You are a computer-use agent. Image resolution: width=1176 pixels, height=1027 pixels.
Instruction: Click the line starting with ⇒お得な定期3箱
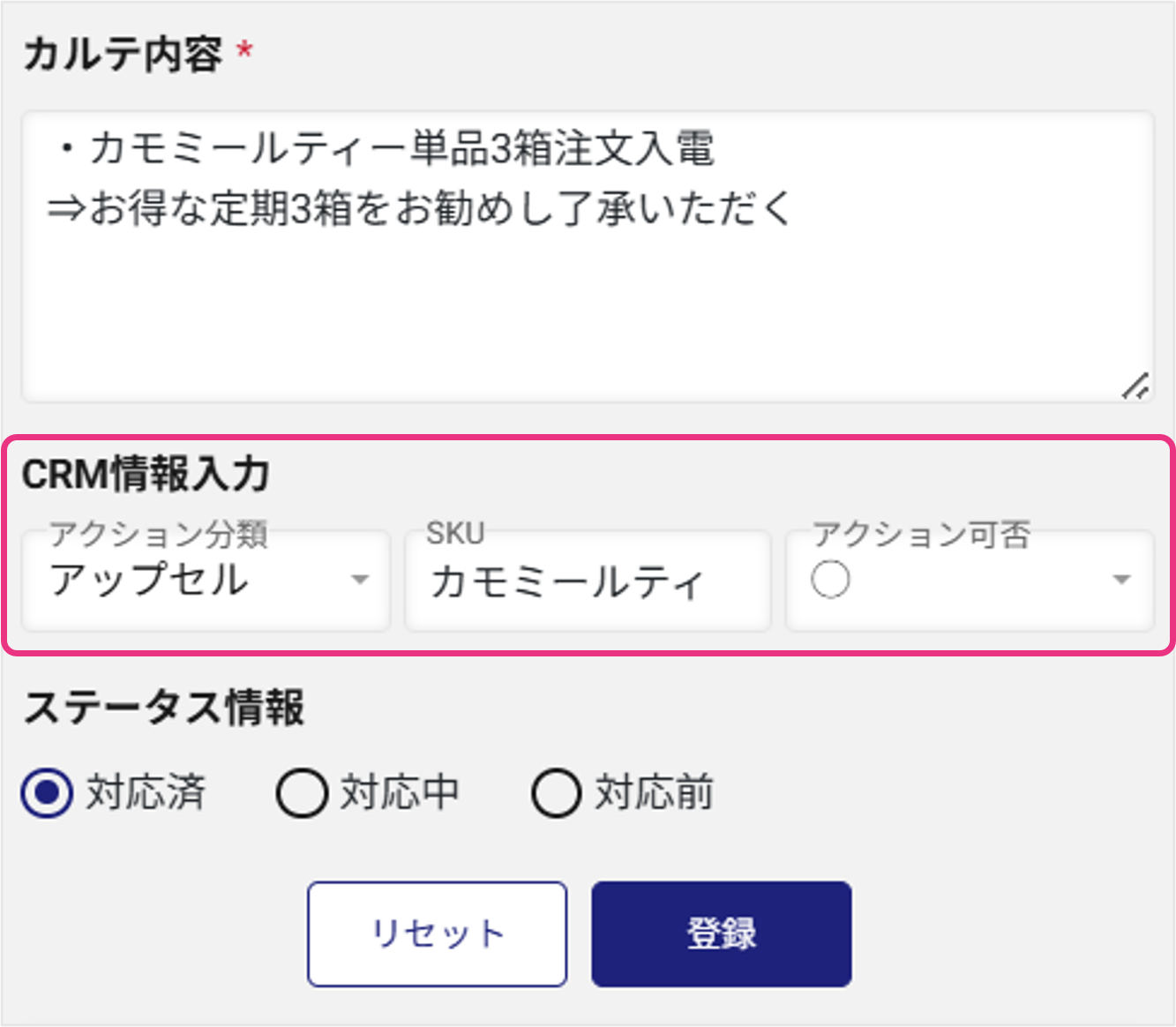pos(420,210)
